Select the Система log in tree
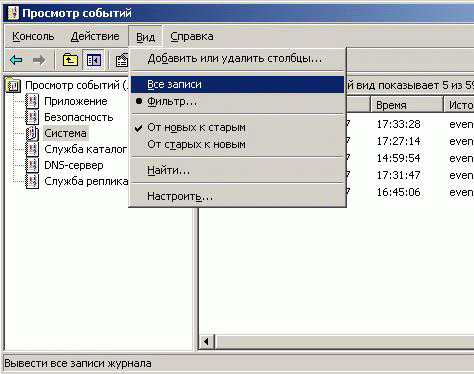This screenshot has height=374, width=474. click(65, 133)
